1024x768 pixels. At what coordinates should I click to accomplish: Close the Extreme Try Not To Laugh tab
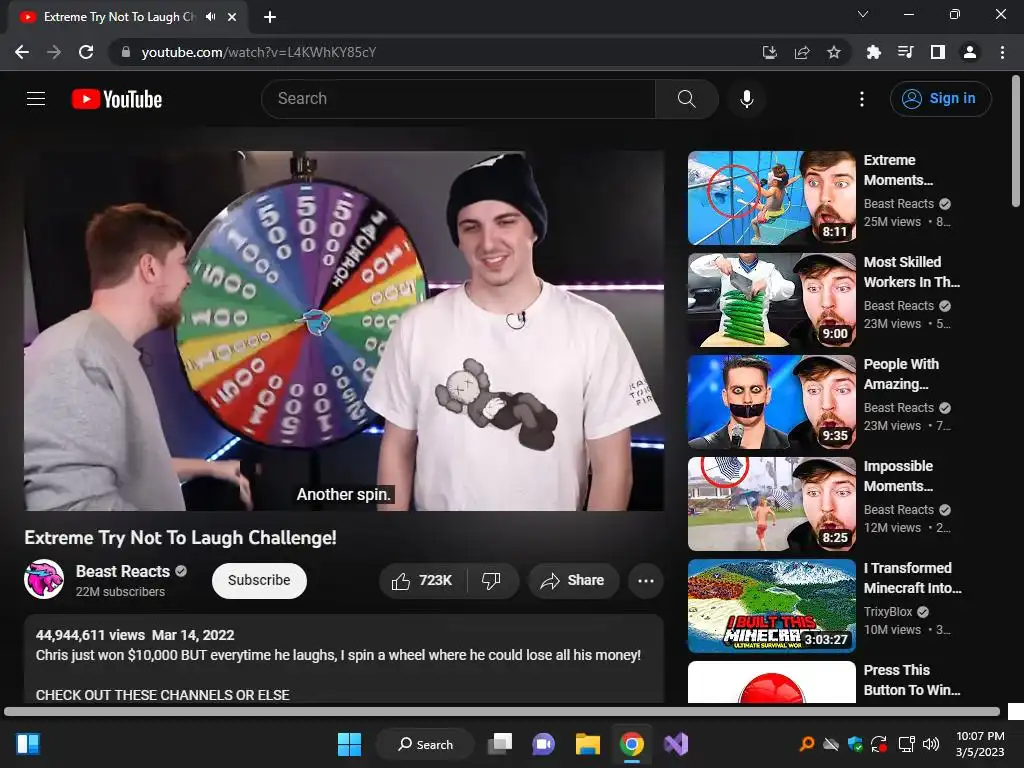tap(232, 17)
